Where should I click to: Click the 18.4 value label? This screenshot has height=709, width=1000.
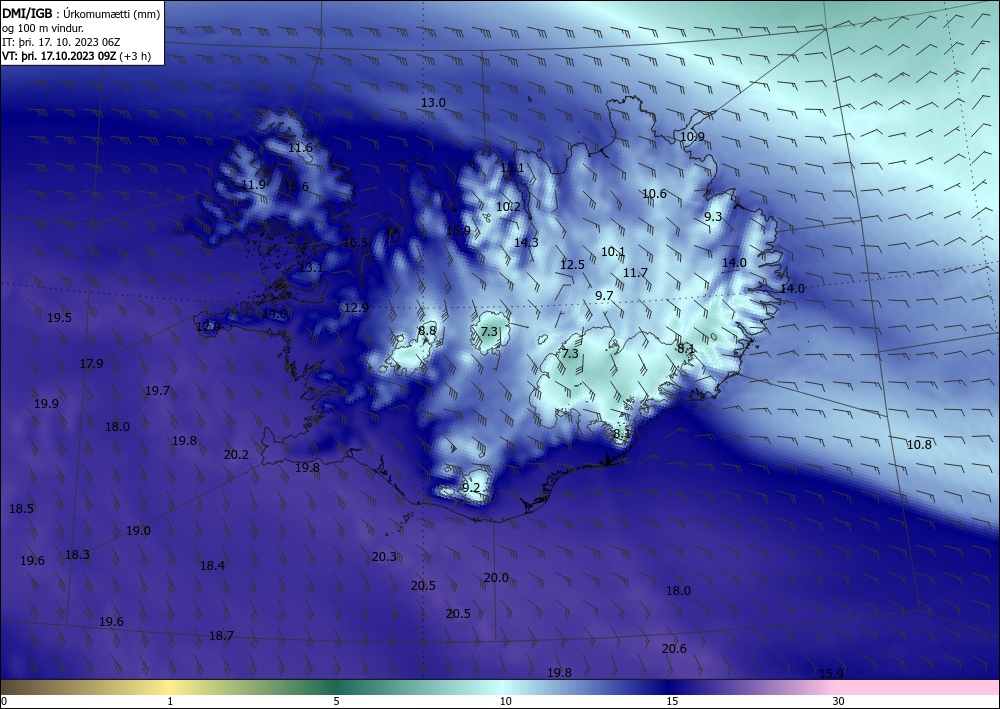click(212, 566)
